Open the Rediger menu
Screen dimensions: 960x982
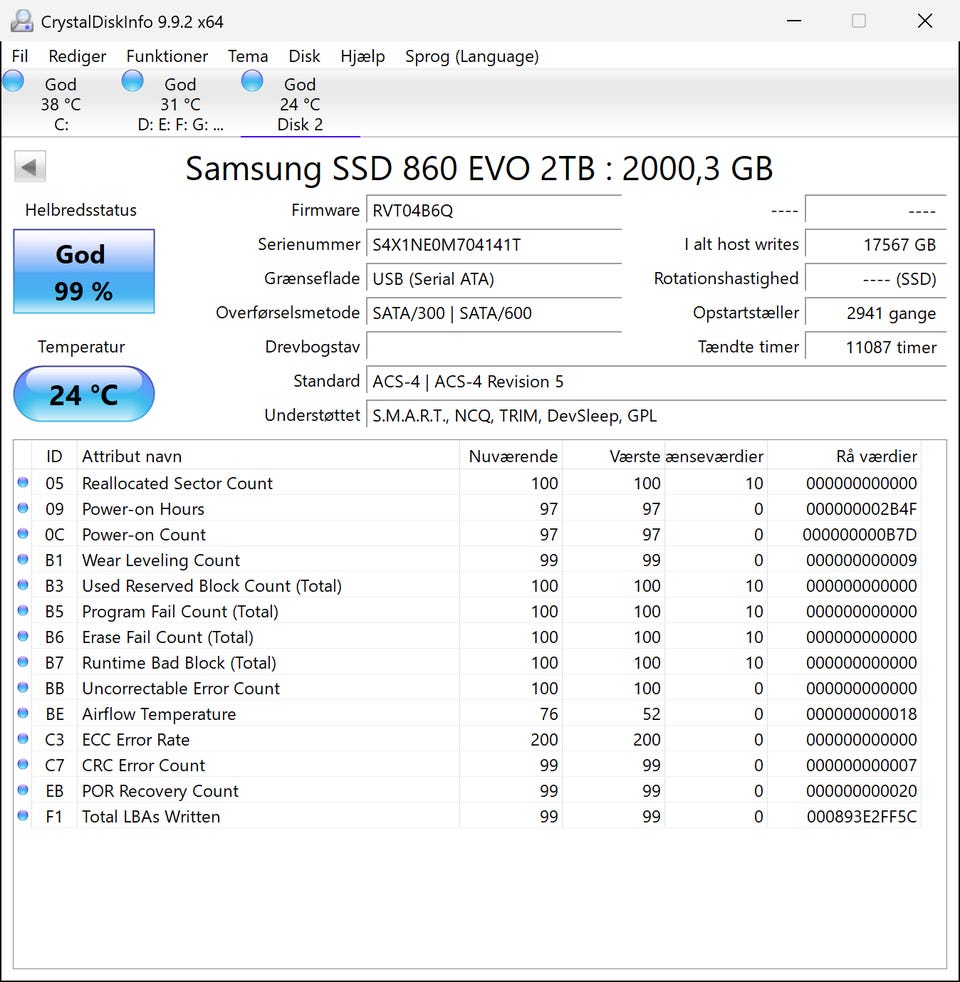(77, 56)
